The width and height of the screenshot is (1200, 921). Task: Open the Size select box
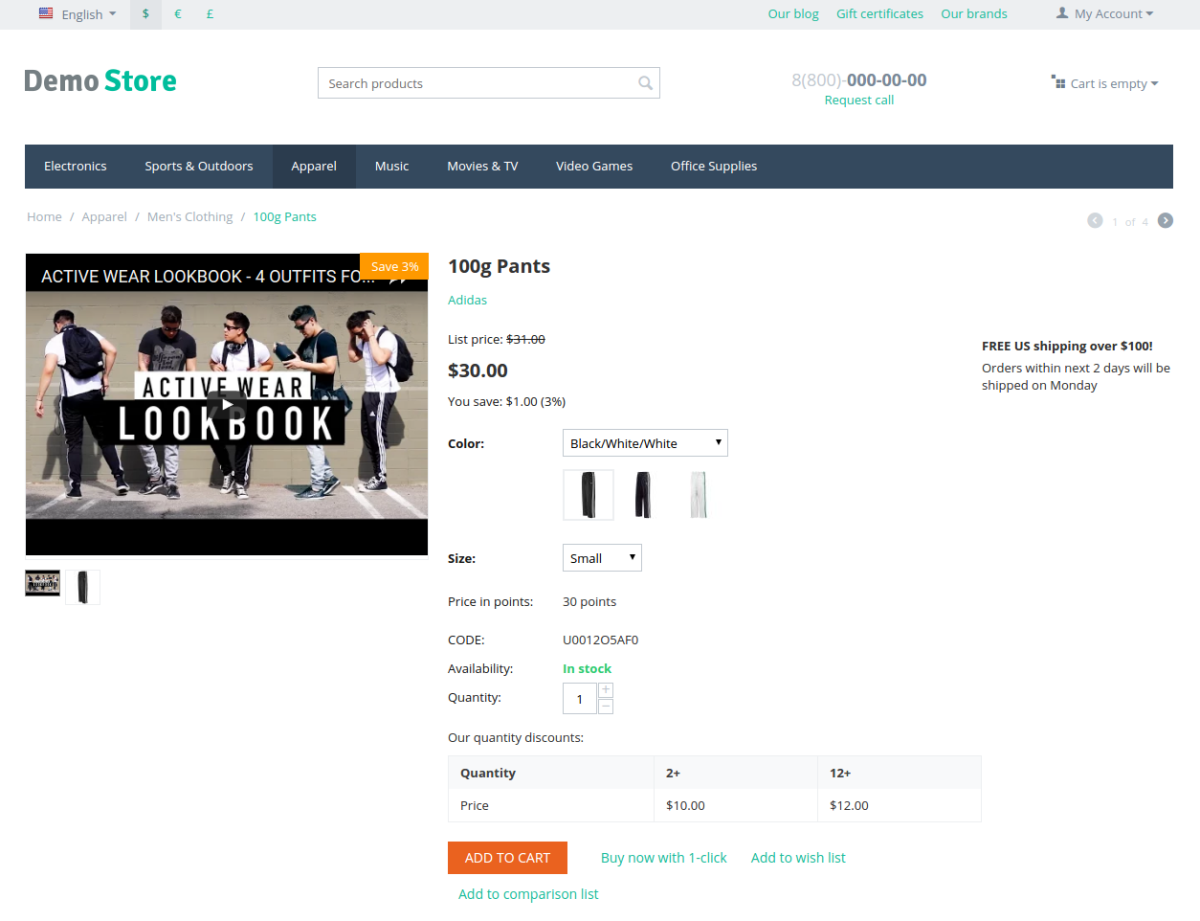pos(602,558)
